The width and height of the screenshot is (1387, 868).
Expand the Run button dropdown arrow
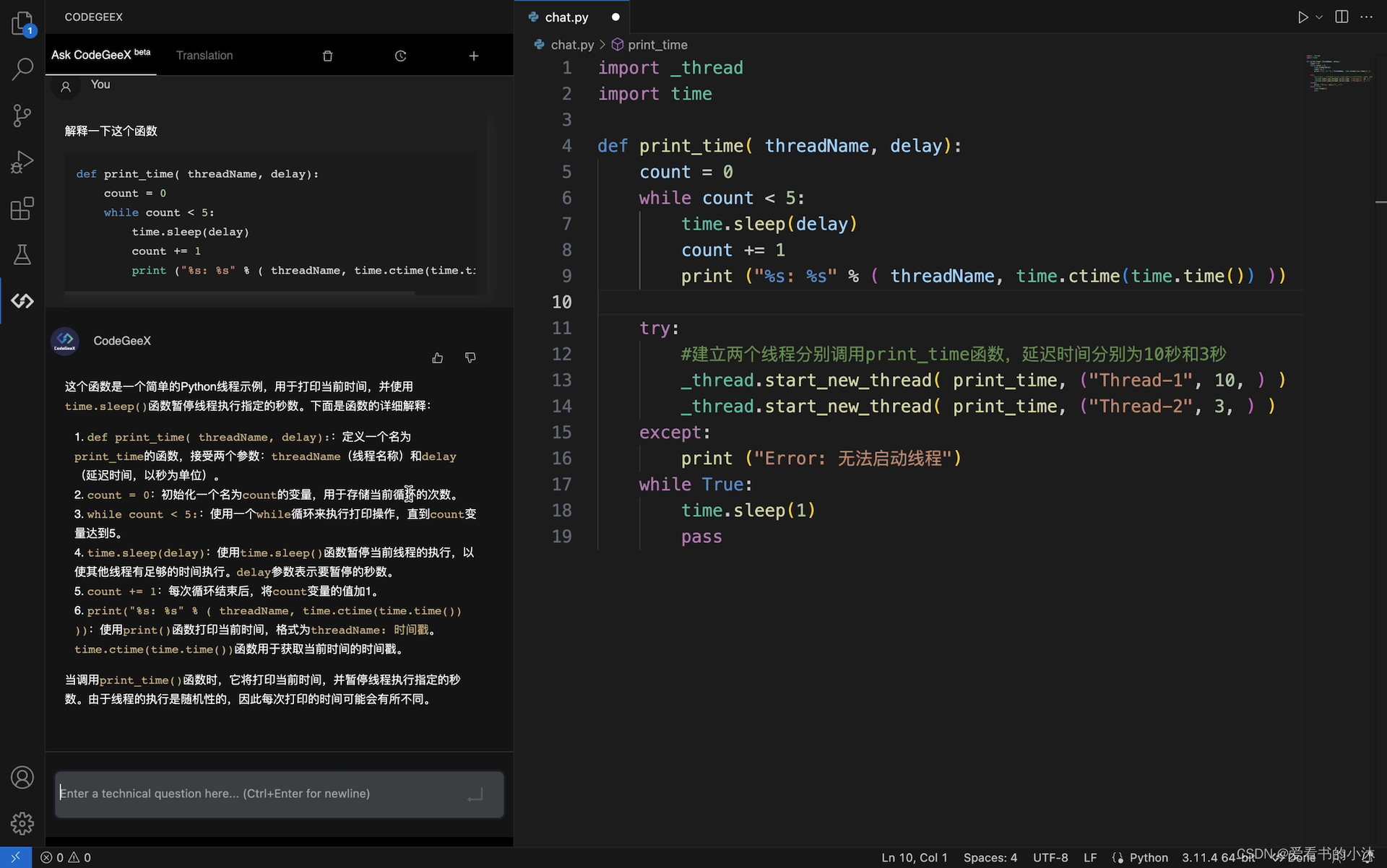tap(1318, 17)
